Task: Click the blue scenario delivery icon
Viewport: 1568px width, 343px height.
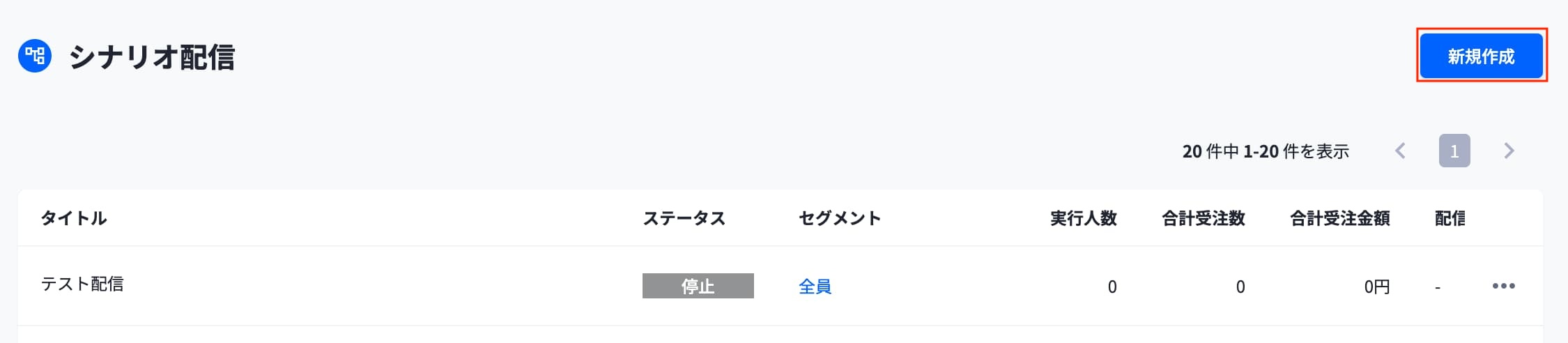Action: click(35, 56)
